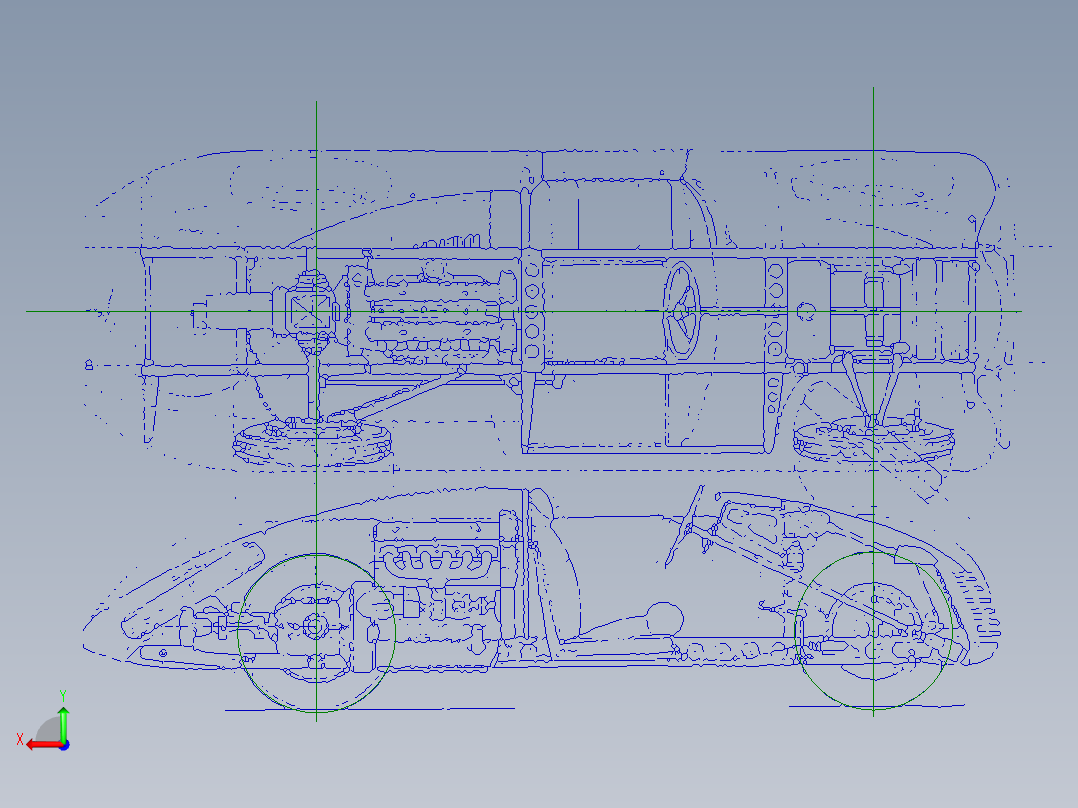The height and width of the screenshot is (808, 1078).
Task: Click the gray XY plane arc on the triad
Action: [x=47, y=728]
